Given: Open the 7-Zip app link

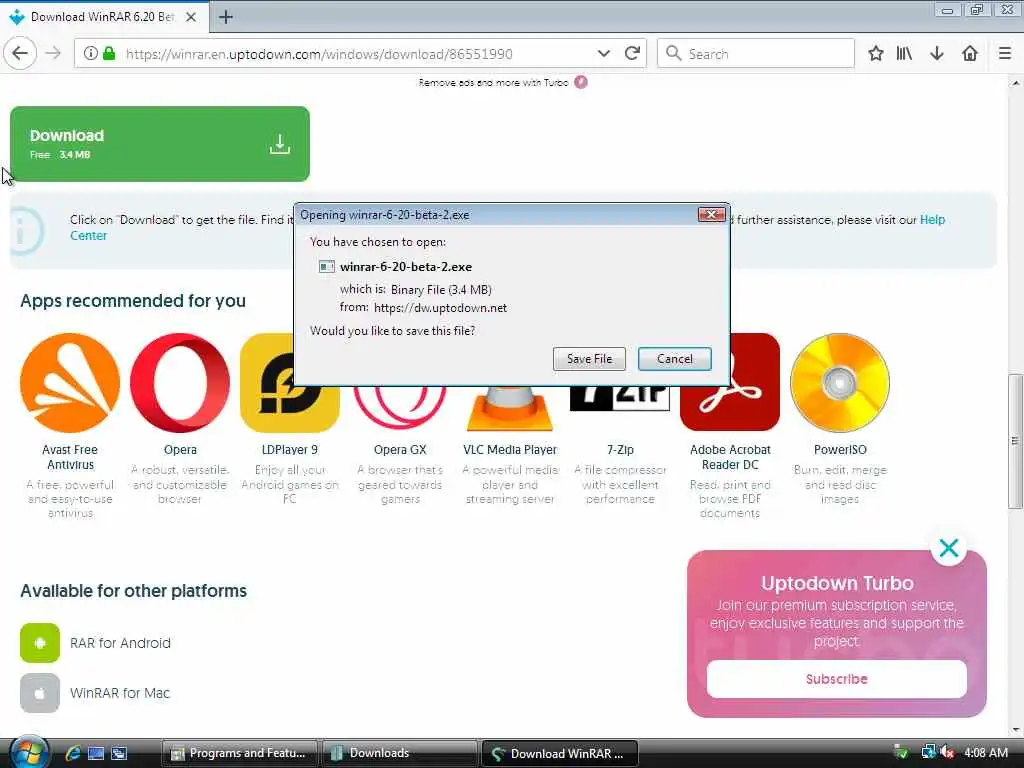Looking at the screenshot, I should tap(620, 449).
